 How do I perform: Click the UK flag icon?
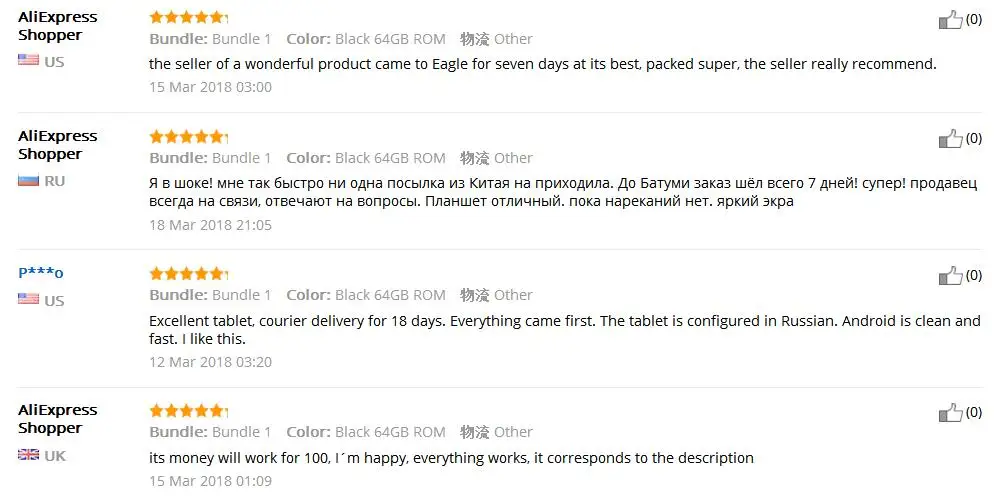(29, 455)
